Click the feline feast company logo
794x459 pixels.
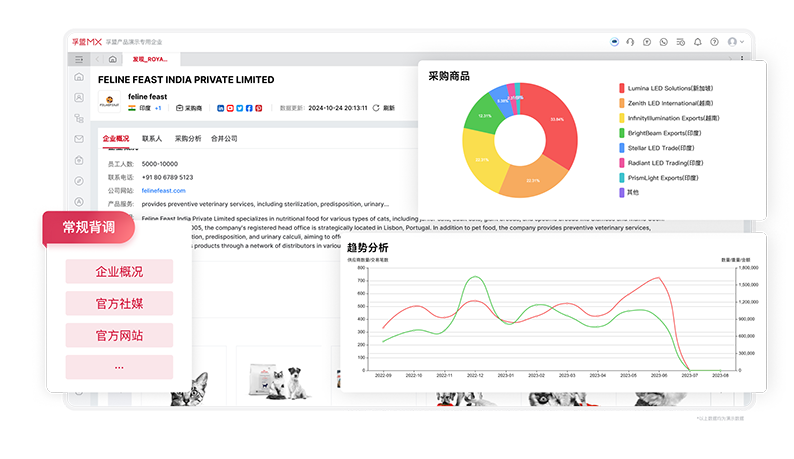(109, 101)
